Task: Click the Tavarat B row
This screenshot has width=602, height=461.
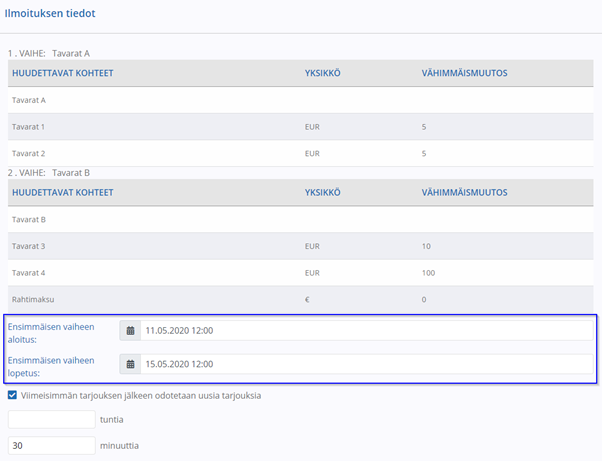Action: point(301,220)
